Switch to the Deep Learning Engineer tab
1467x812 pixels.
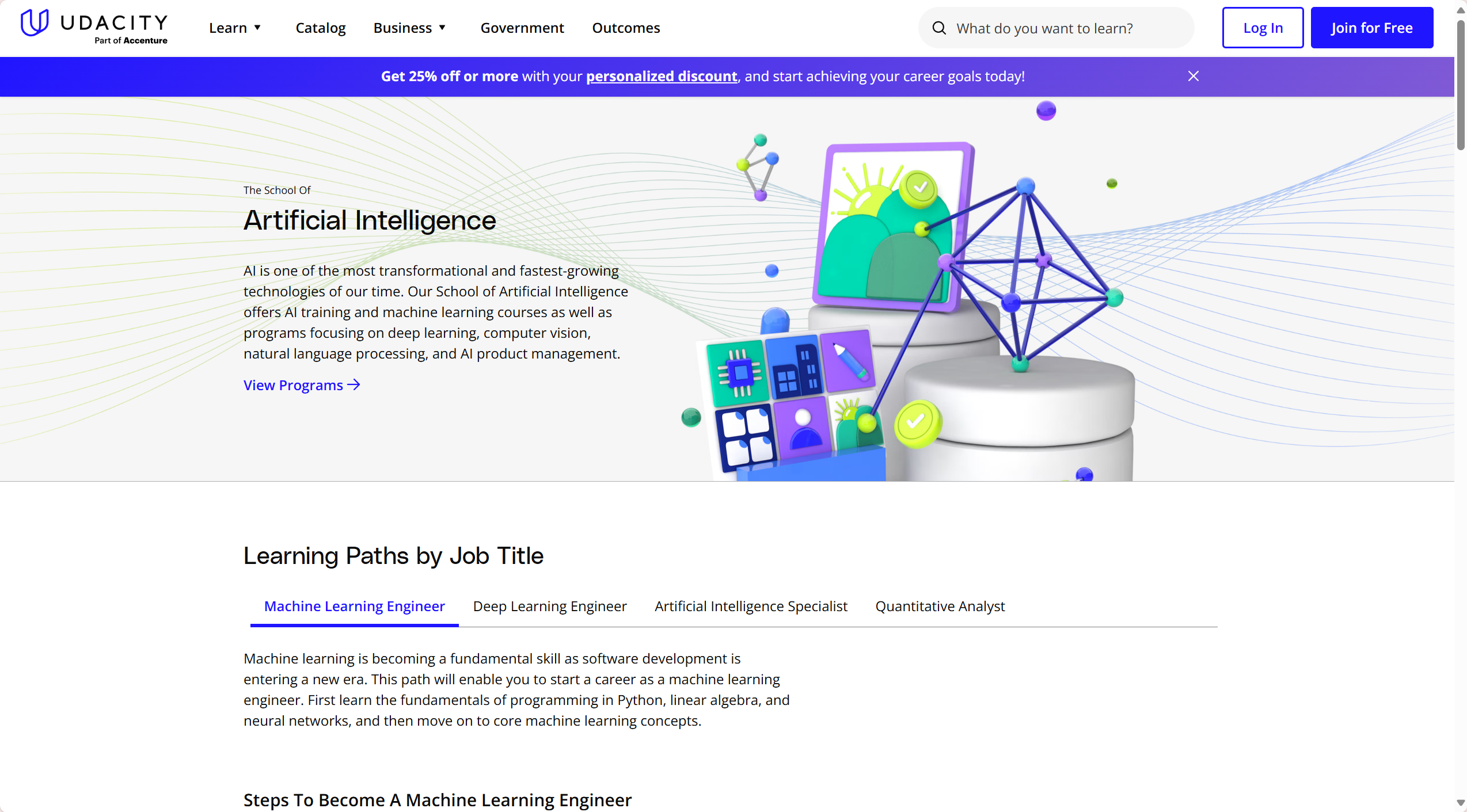(x=549, y=606)
